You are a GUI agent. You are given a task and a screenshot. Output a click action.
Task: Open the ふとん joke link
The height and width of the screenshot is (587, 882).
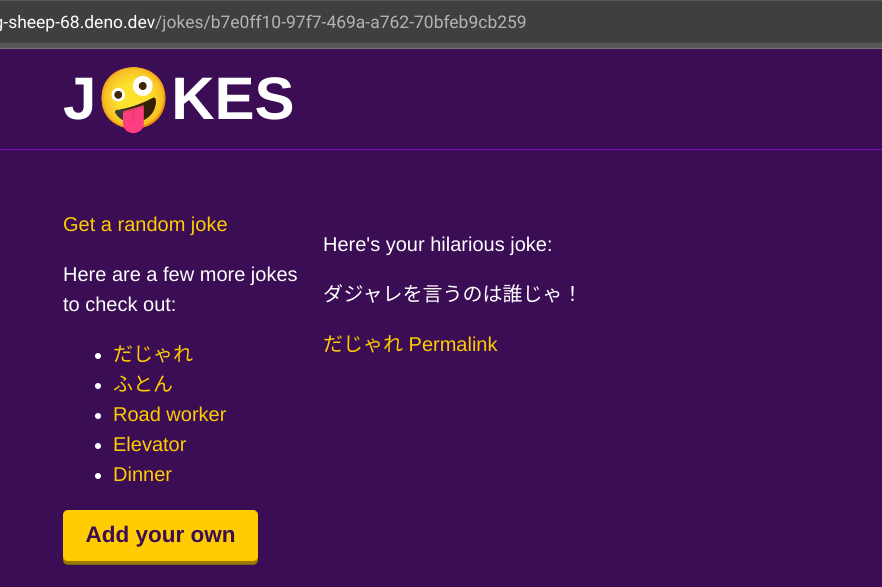[x=142, y=384]
